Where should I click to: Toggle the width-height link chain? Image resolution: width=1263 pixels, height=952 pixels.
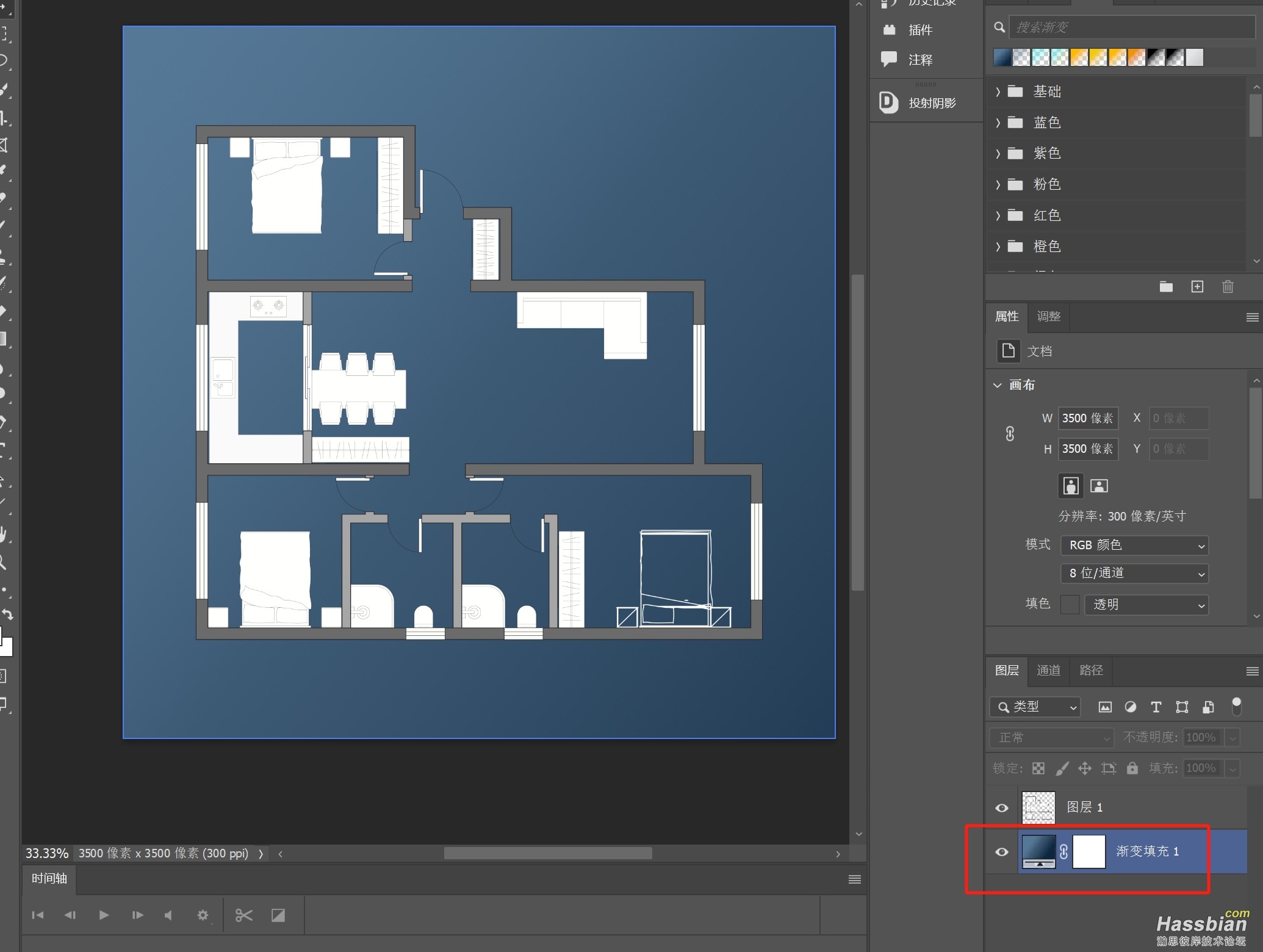(1010, 434)
